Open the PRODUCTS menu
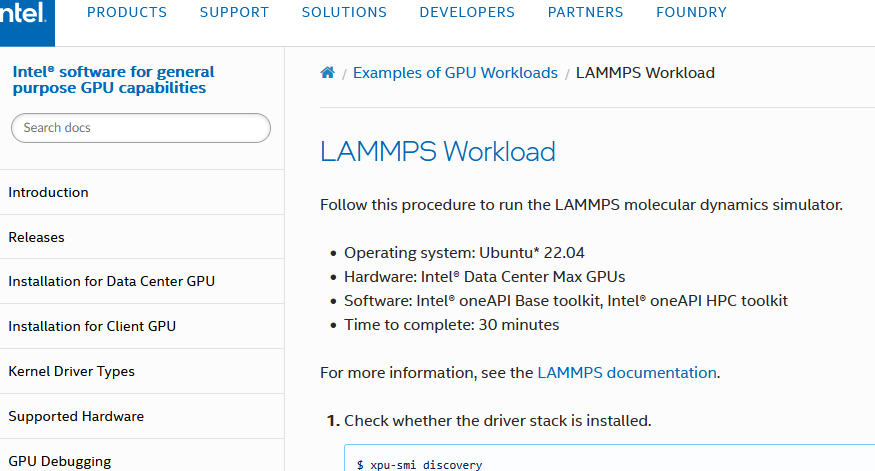 pos(127,12)
